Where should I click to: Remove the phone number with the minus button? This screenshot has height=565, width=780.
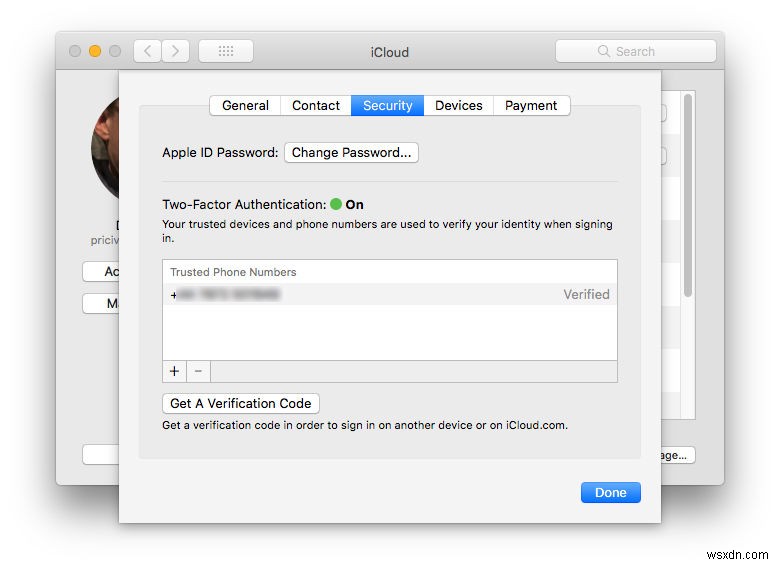coord(198,372)
